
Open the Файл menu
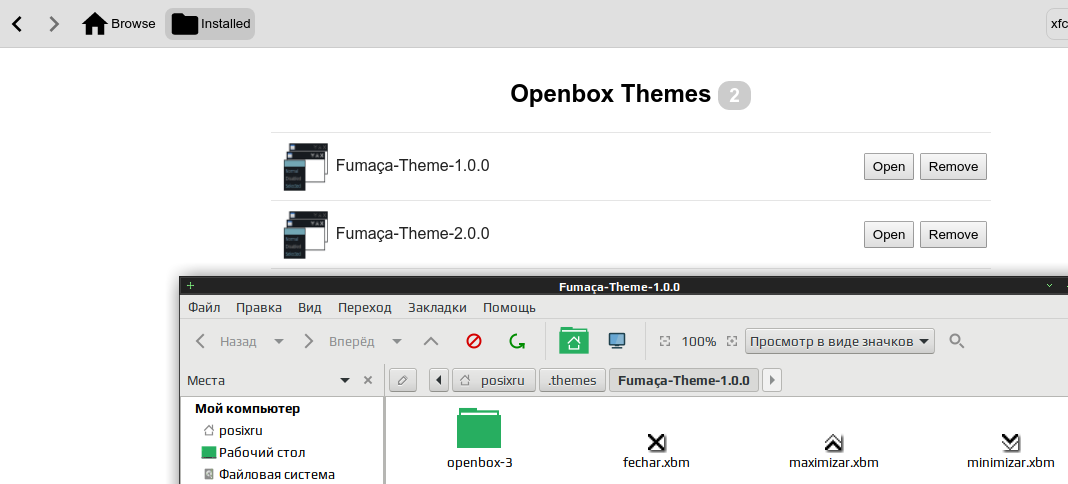204,308
